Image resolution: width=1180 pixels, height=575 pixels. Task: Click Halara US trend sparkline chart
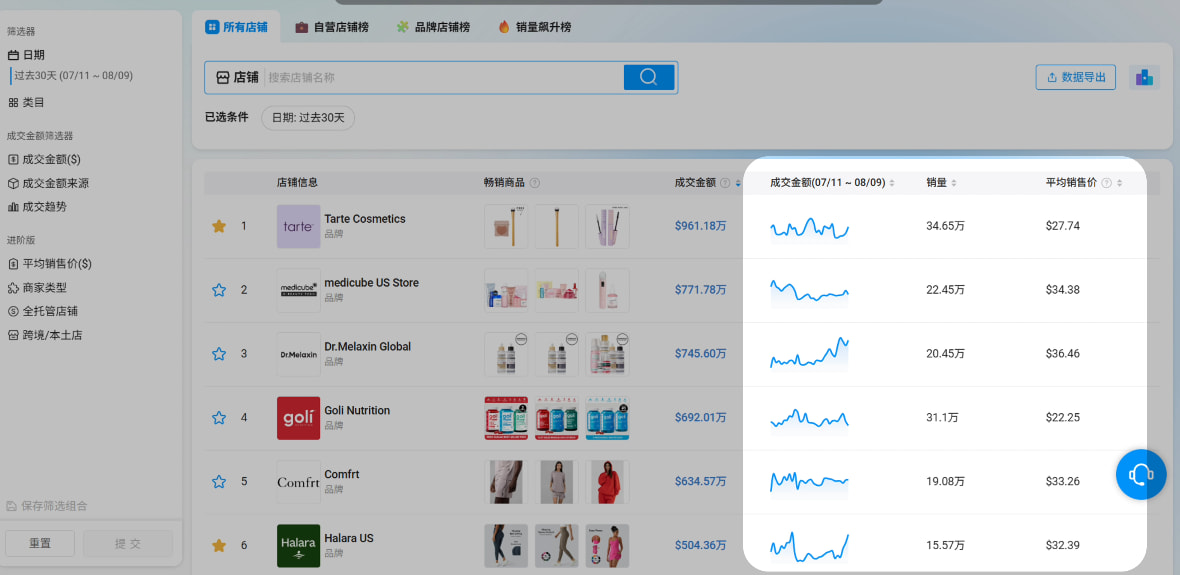click(x=810, y=547)
